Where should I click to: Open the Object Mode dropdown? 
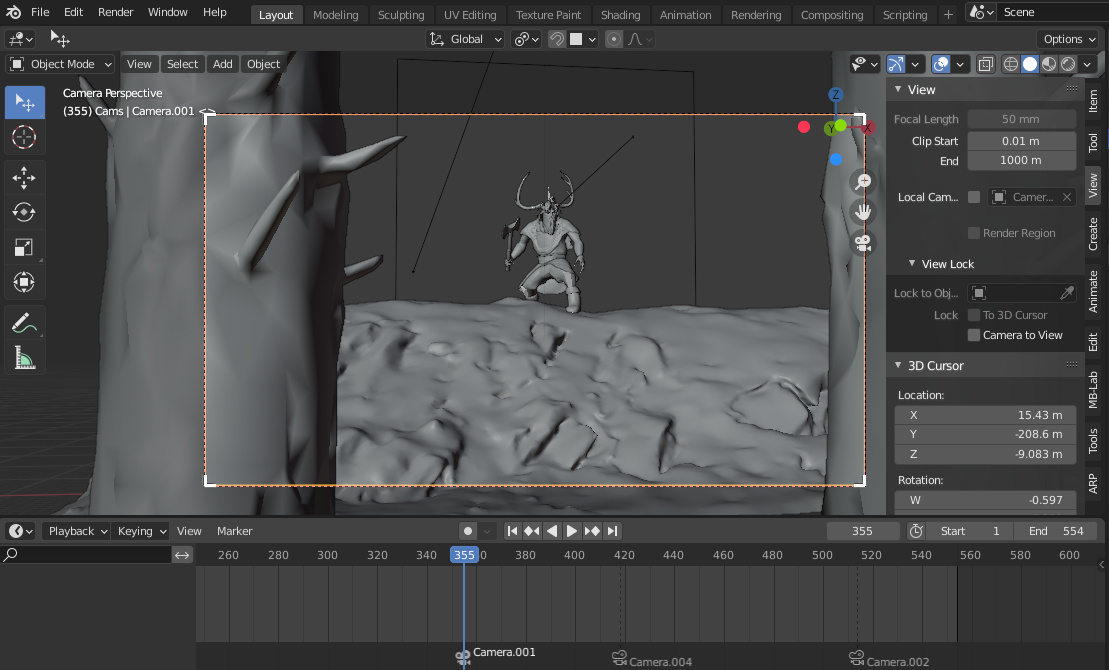[x=61, y=64]
